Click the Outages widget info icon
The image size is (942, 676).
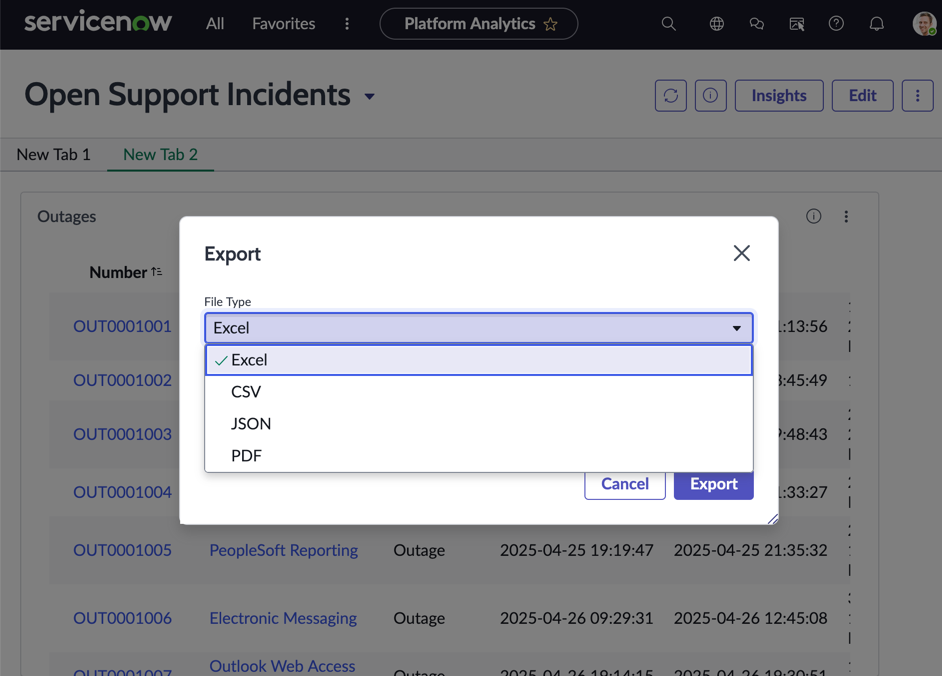click(x=813, y=216)
